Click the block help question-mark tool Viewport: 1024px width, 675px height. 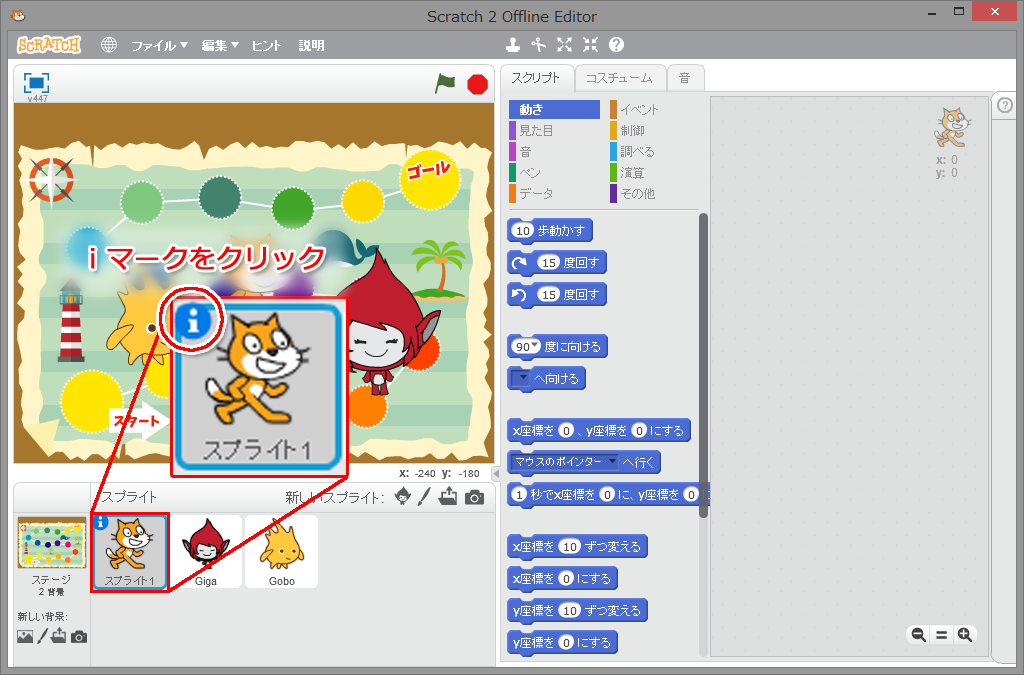point(616,44)
